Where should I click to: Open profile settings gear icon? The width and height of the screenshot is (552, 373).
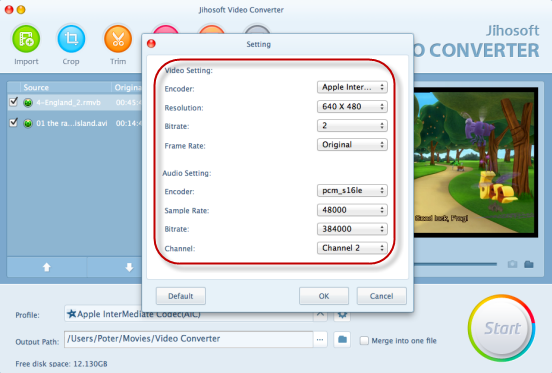(342, 315)
